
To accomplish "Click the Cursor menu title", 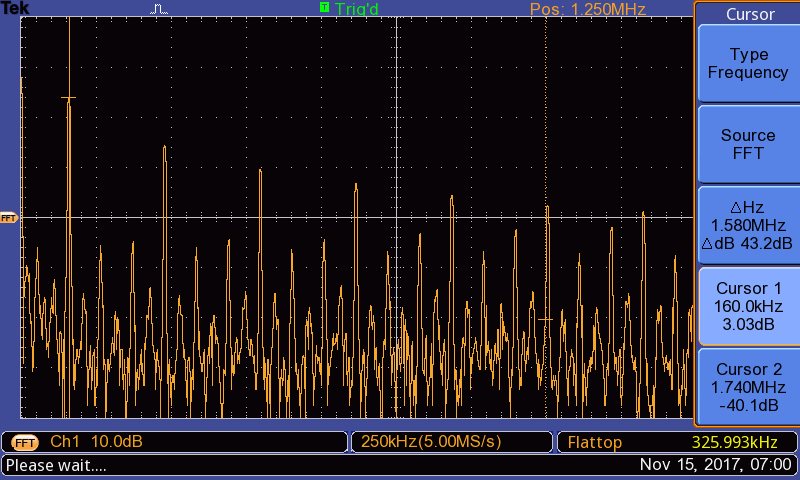I will [x=750, y=14].
